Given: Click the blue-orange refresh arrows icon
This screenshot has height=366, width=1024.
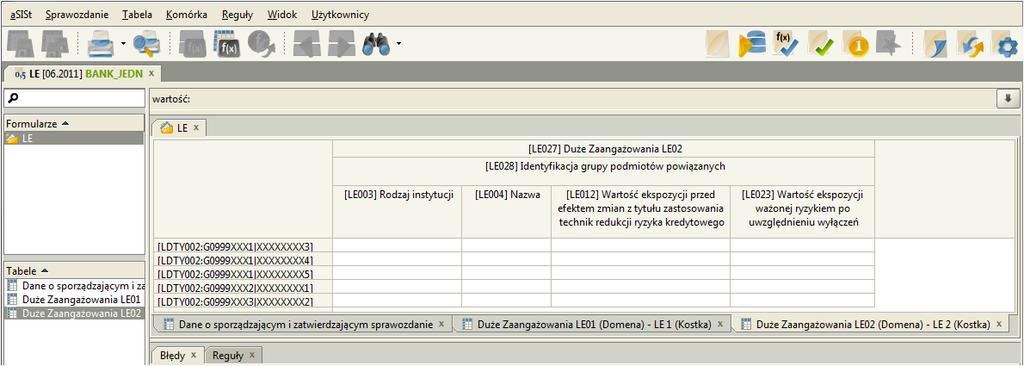Looking at the screenshot, I should pos(970,44).
